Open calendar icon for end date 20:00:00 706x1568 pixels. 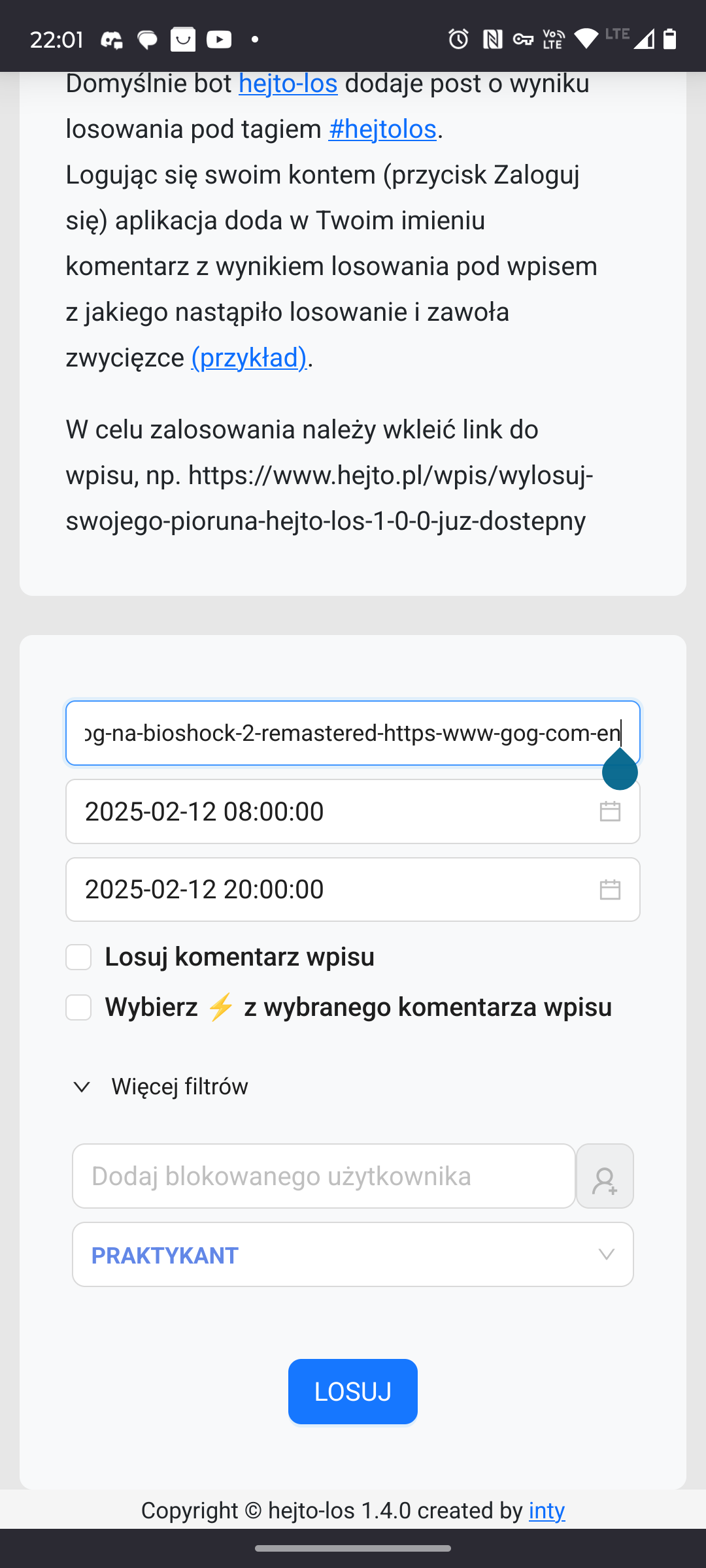610,889
